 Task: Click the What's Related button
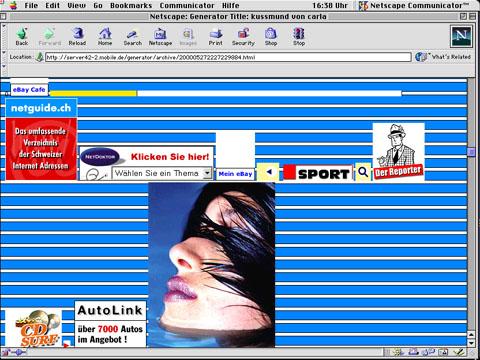coord(443,57)
